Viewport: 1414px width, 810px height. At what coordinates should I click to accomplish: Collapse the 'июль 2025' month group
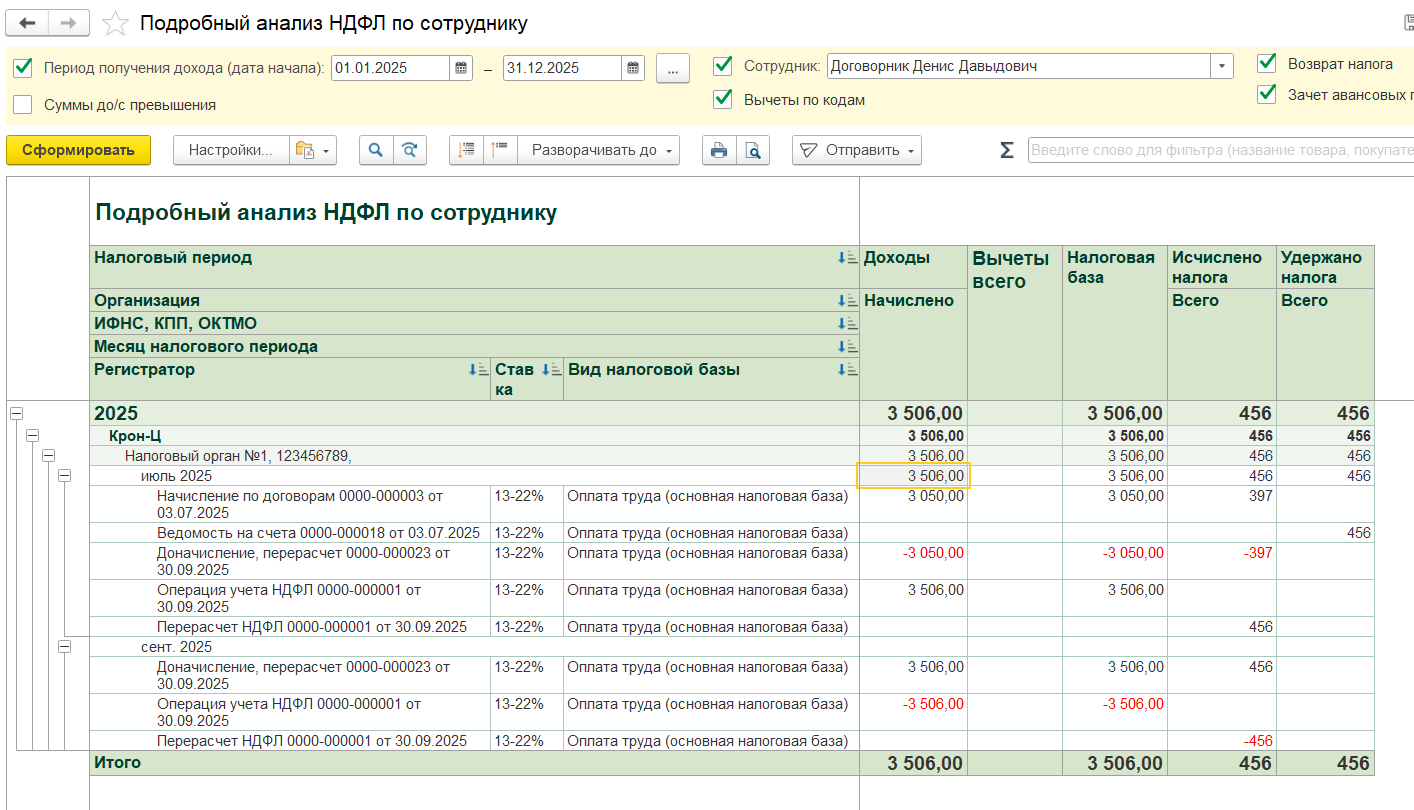[65, 476]
